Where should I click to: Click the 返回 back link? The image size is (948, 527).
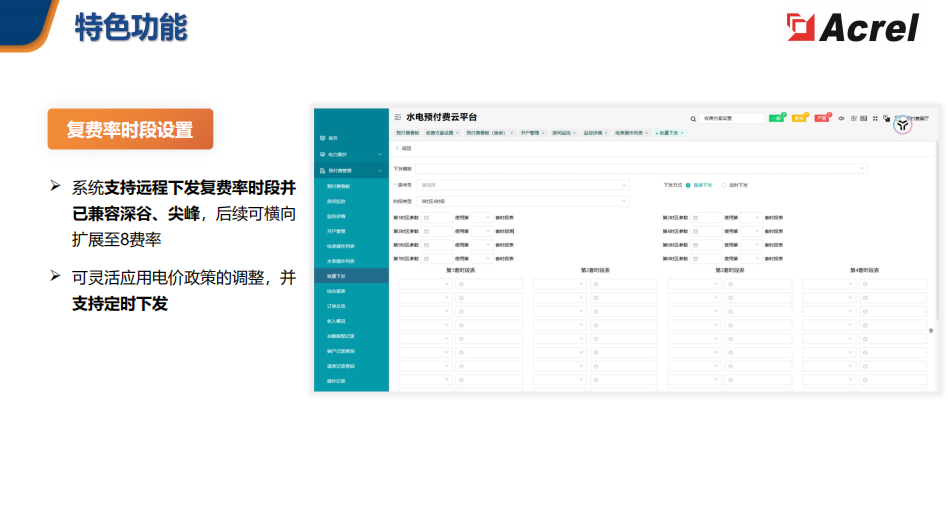click(x=407, y=148)
